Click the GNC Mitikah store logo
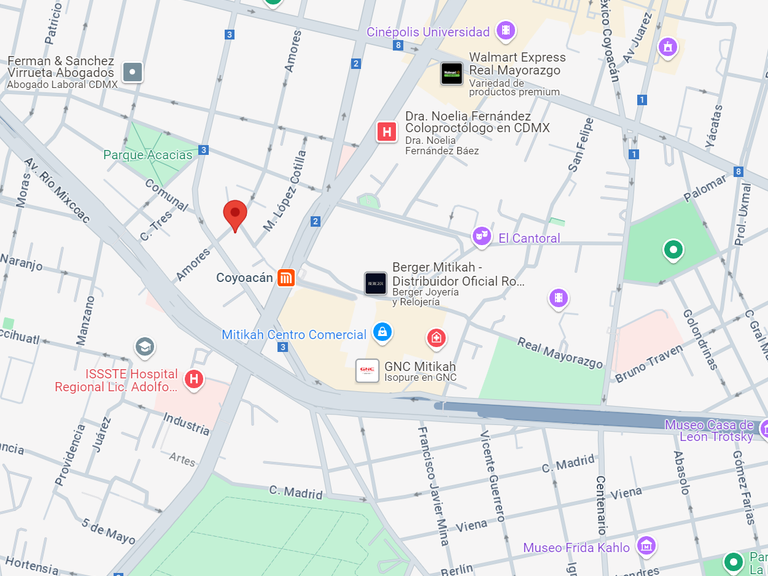 coord(367,370)
